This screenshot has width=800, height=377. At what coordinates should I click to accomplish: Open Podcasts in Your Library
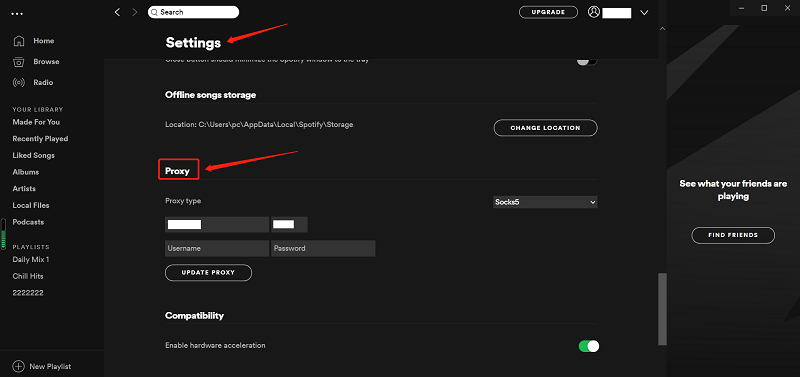(28, 222)
